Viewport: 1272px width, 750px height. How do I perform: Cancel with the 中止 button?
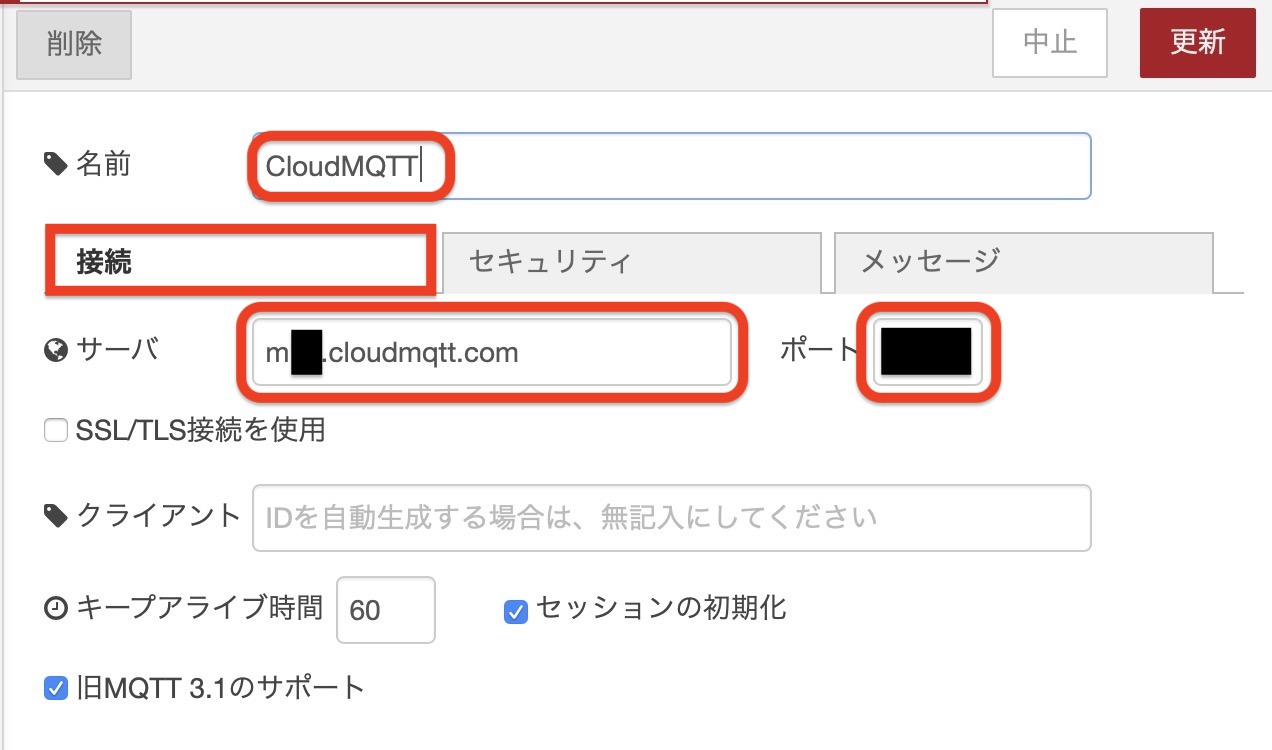(1050, 43)
